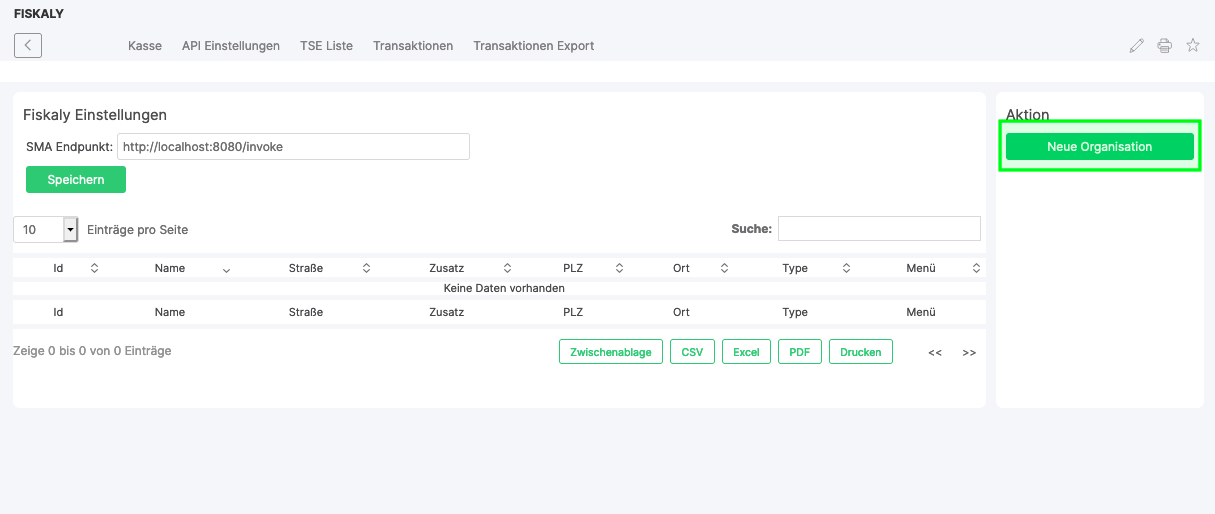Sort table by PLZ column
Image resolution: width=1215 pixels, height=514 pixels.
pyautogui.click(x=619, y=268)
